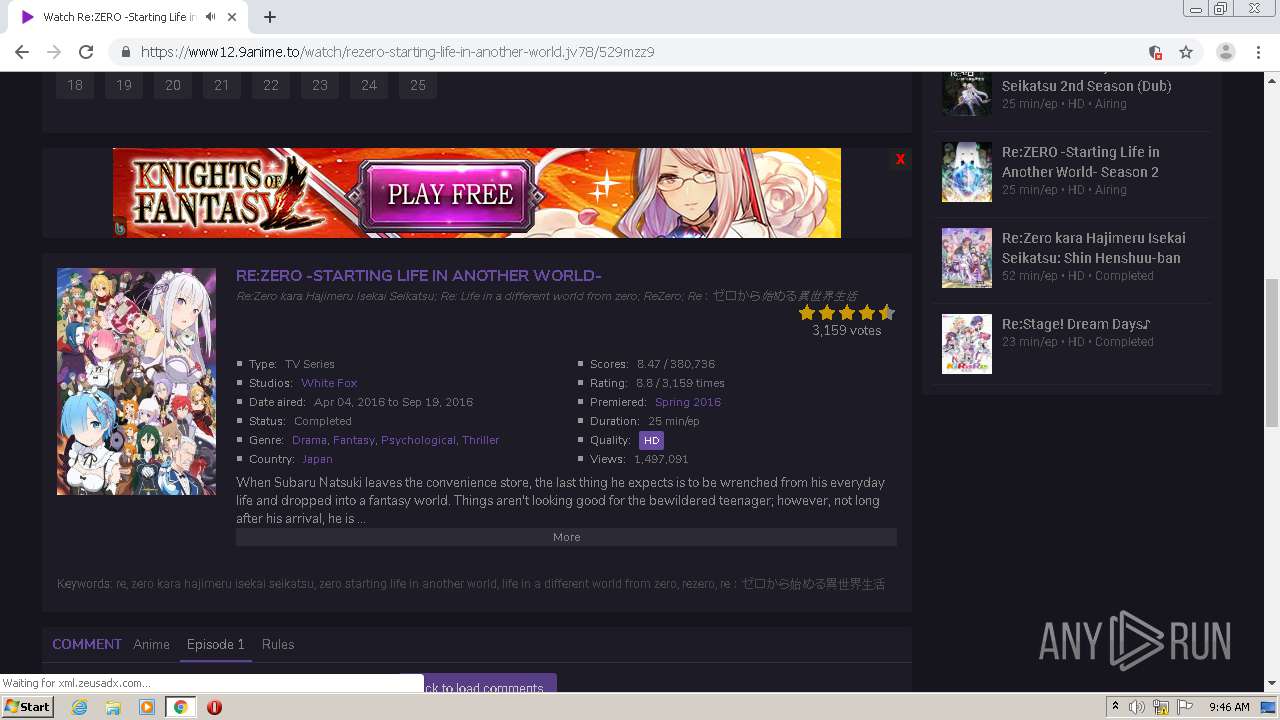Viewport: 1280px width, 720px height.
Task: Open the Japan country link
Action: pos(317,459)
